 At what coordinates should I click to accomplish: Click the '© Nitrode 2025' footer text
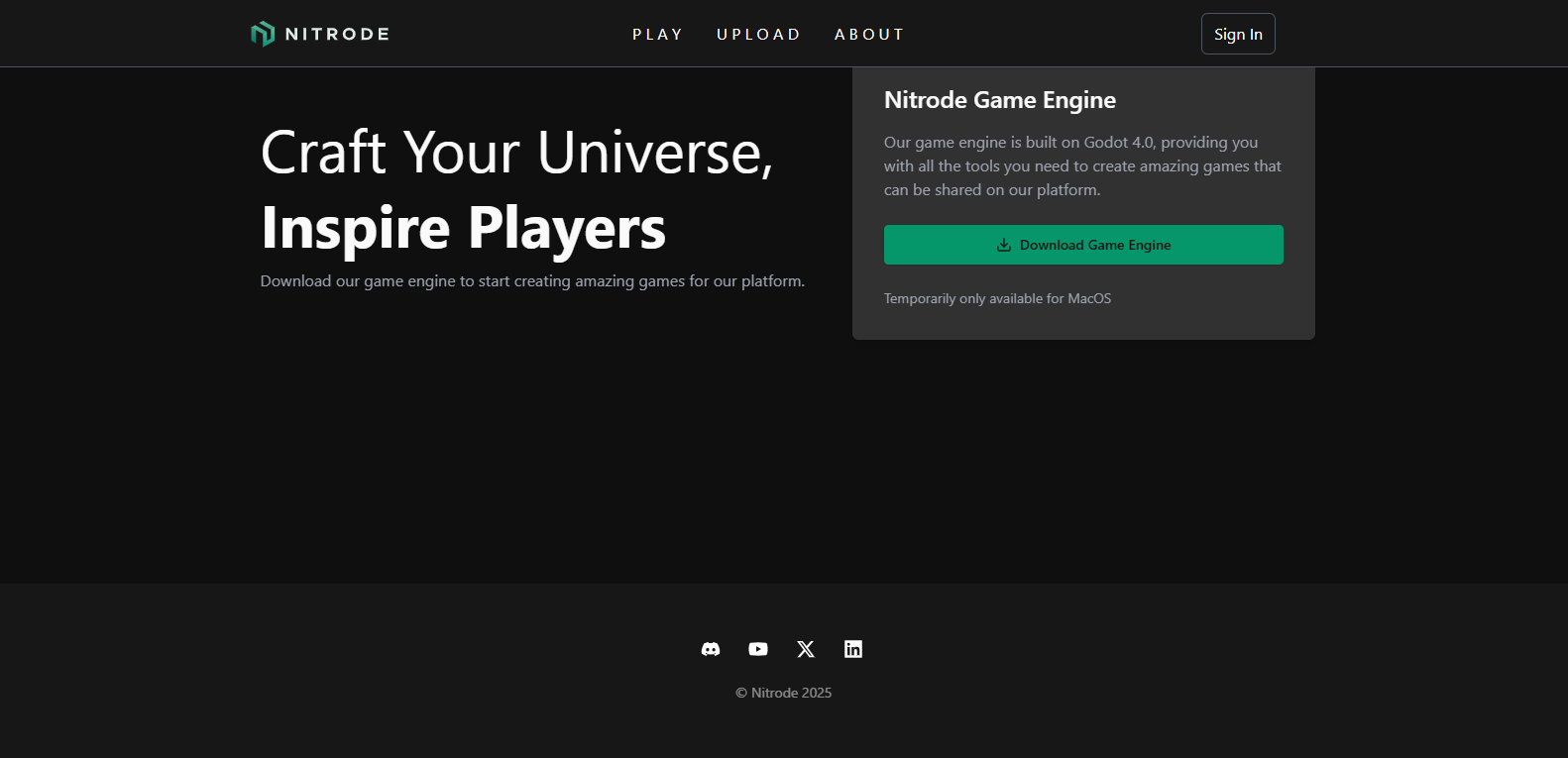pyautogui.click(x=784, y=693)
